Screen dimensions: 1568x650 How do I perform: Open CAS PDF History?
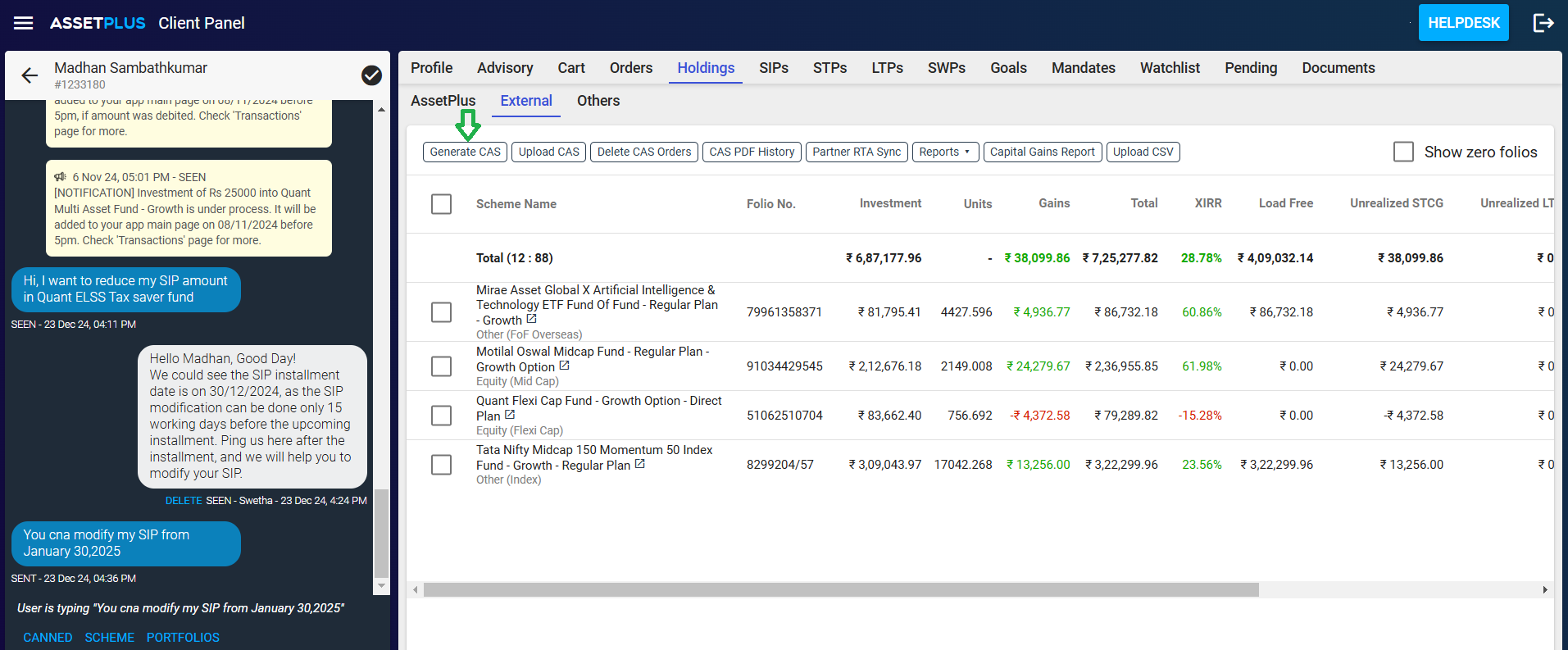click(x=752, y=152)
